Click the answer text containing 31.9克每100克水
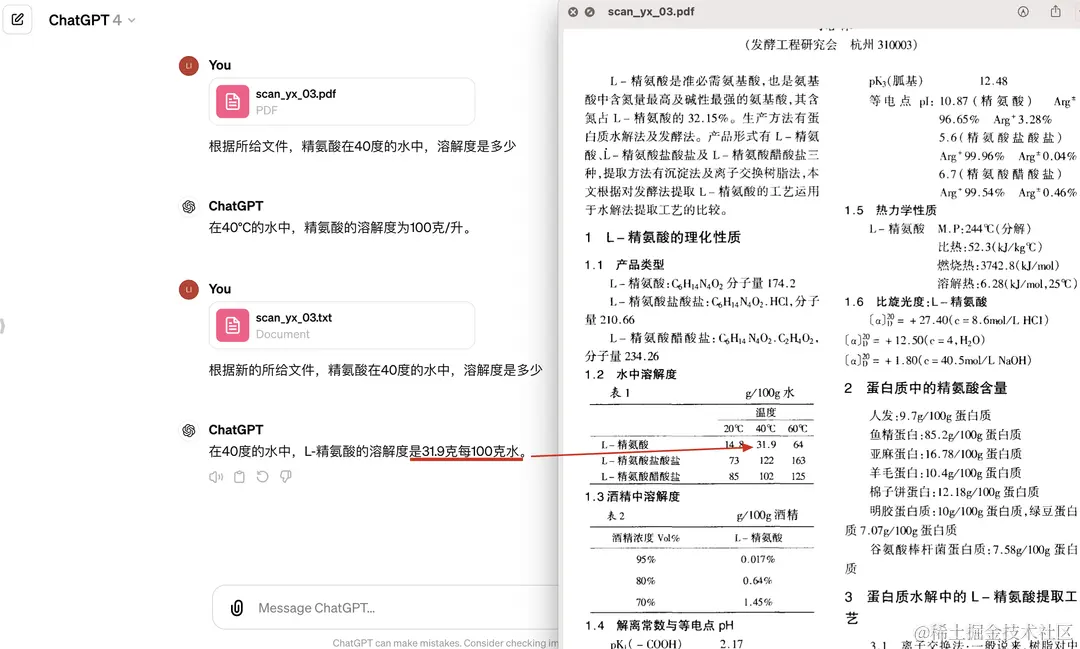This screenshot has width=1080, height=649. [369, 451]
